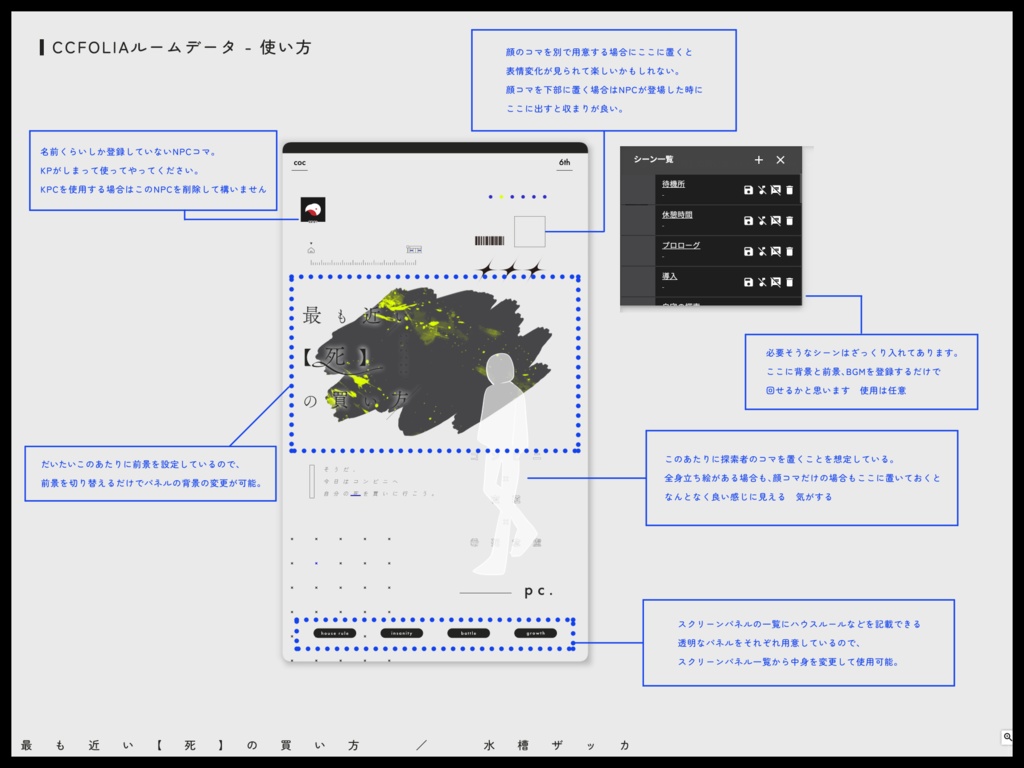Click the scissors icon on the 導入 scene
This screenshot has height=768, width=1024.
762,281
